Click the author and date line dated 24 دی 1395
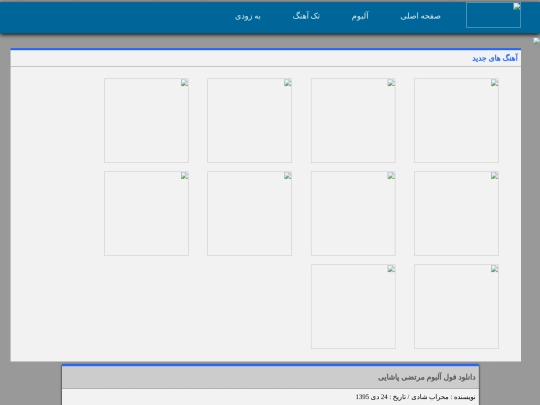Screen dimensions: 540x405 415,397
